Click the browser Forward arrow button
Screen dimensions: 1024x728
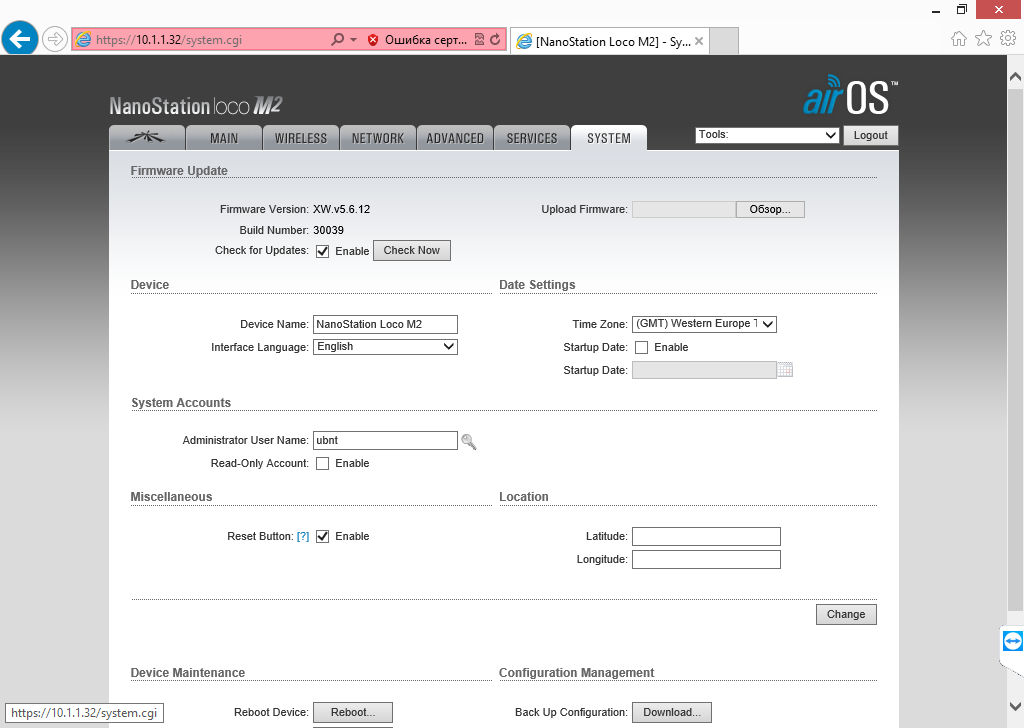click(x=55, y=39)
